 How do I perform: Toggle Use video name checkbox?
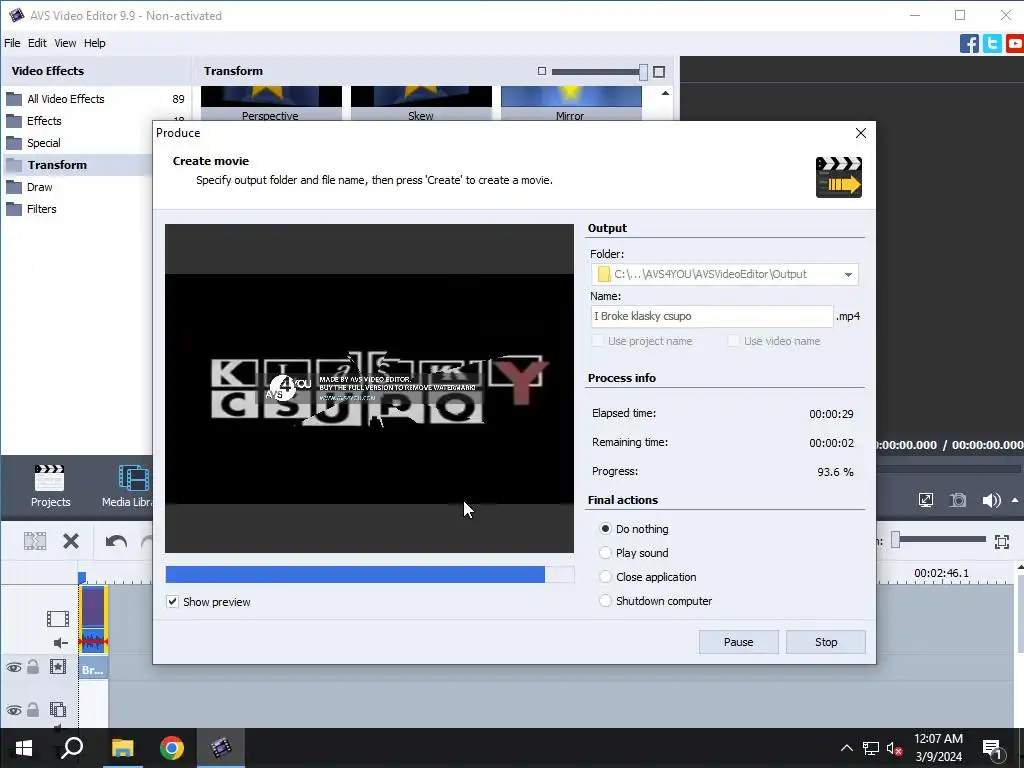click(x=733, y=341)
